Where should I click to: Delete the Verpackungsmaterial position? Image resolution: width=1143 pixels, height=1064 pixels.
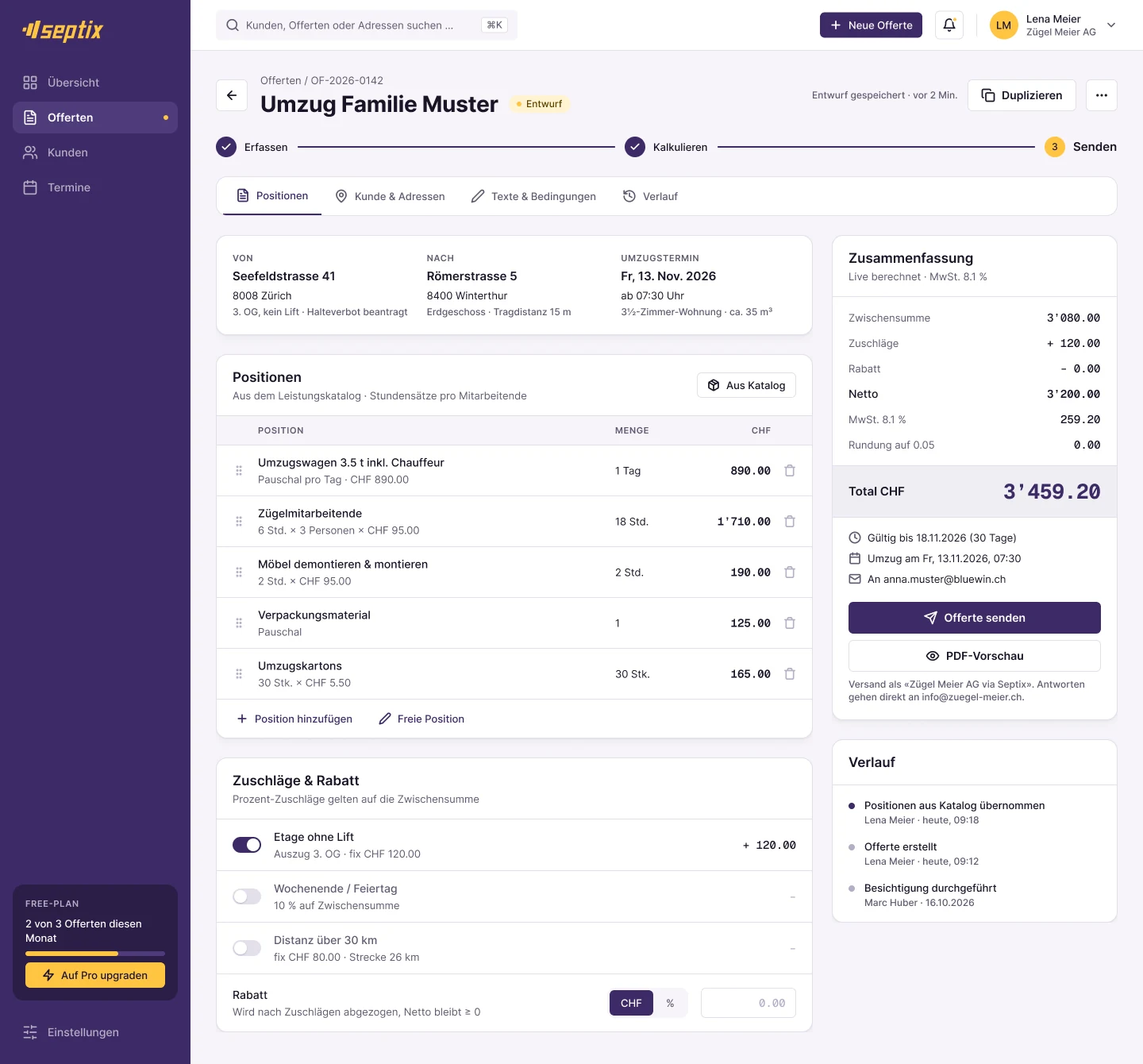790,623
